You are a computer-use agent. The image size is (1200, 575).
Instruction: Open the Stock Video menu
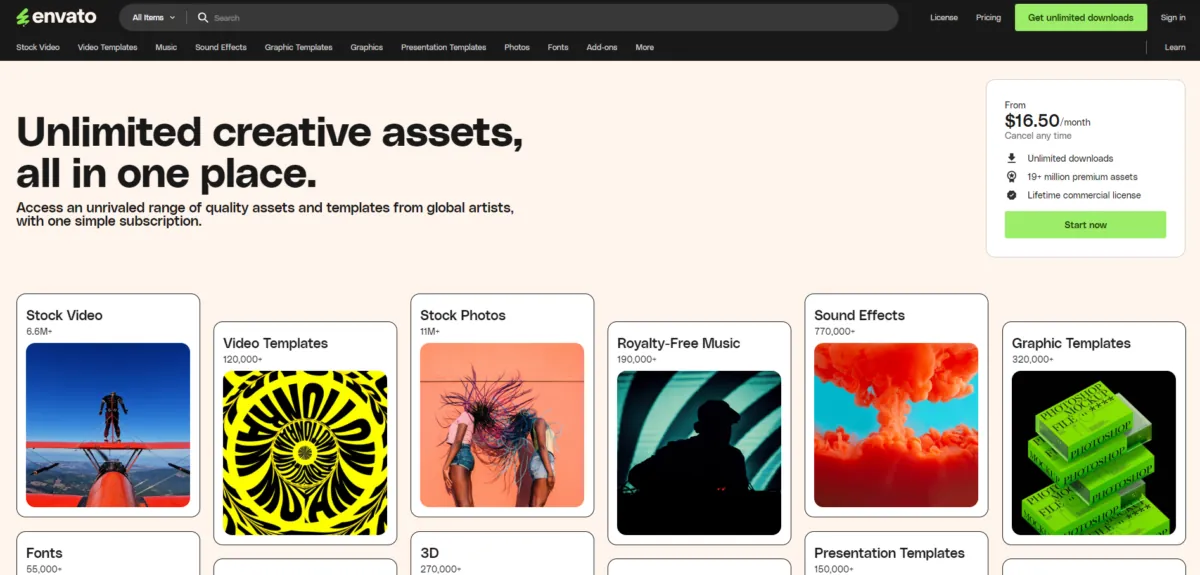tap(38, 47)
